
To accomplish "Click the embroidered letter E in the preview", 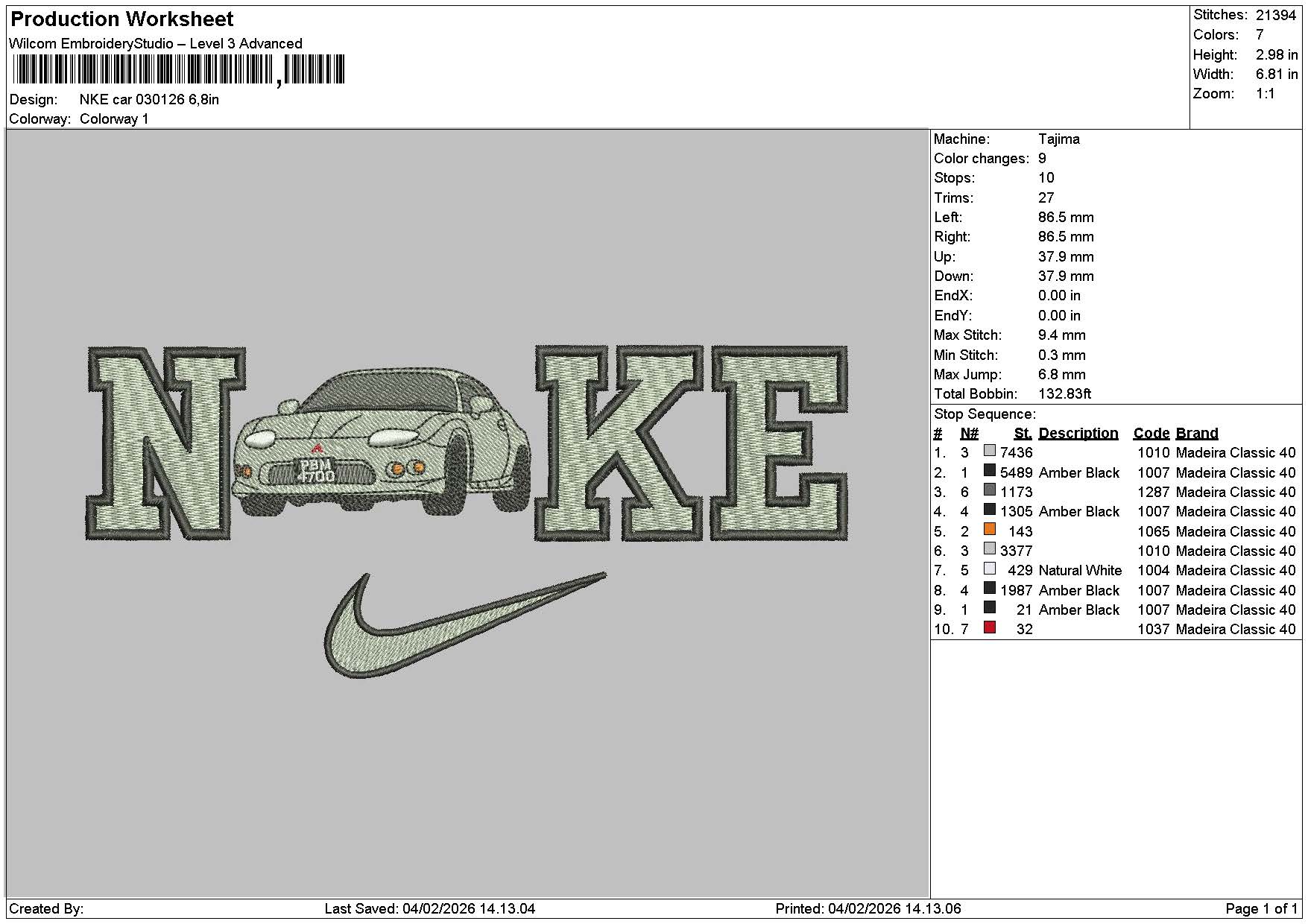I will pyautogui.click(x=780, y=443).
